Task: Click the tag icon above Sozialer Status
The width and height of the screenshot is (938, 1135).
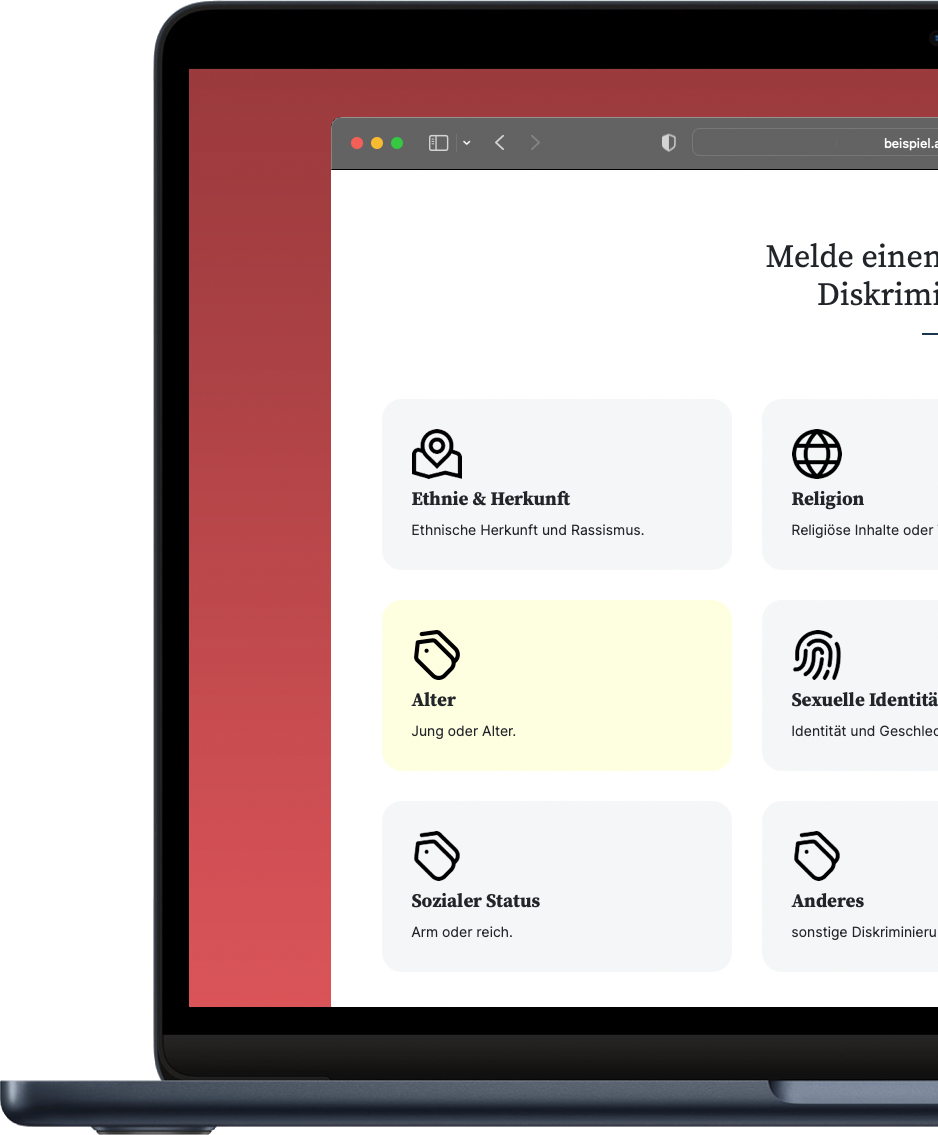Action: [x=437, y=856]
